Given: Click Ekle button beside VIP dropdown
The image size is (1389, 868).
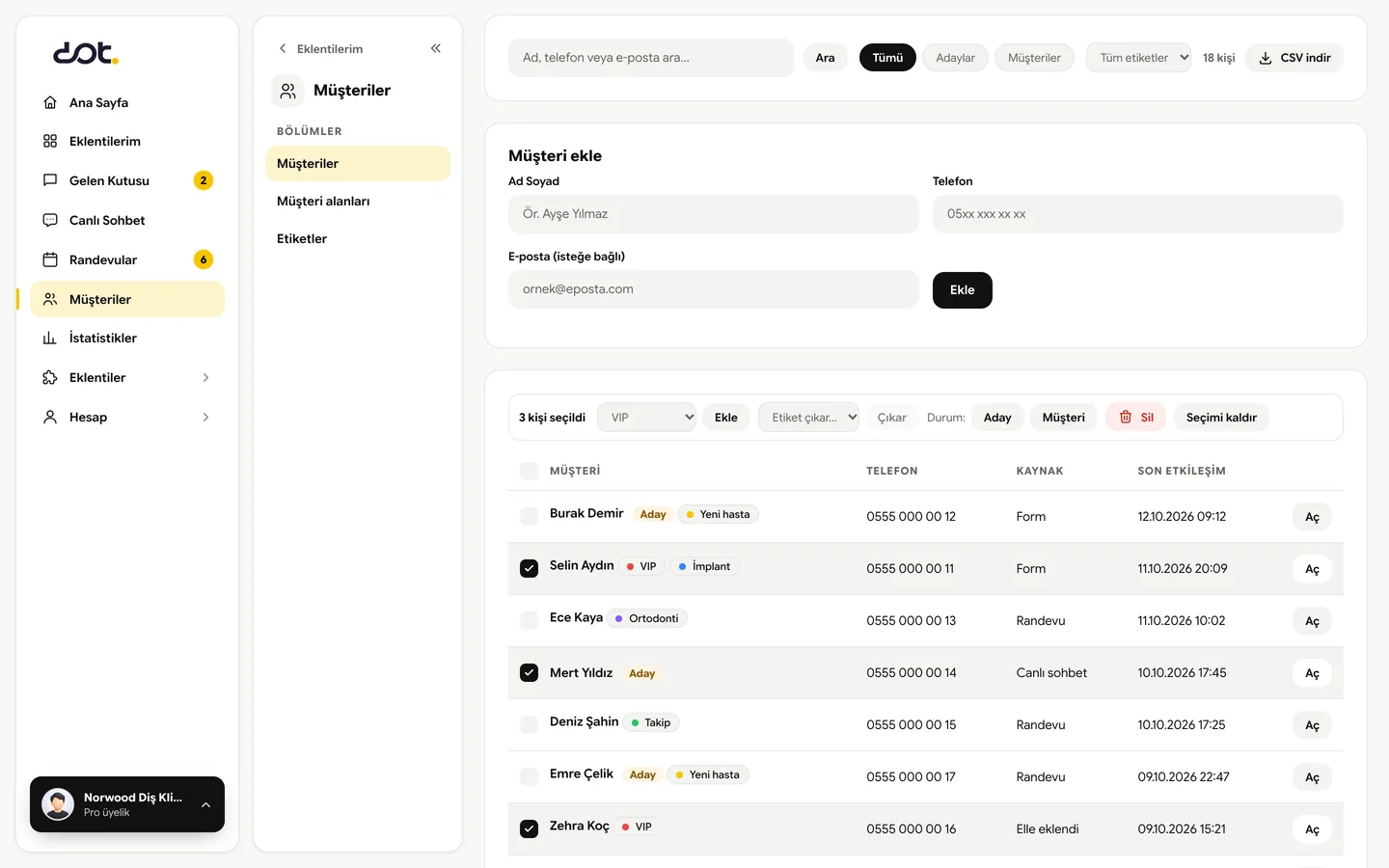Looking at the screenshot, I should click(x=725, y=418).
